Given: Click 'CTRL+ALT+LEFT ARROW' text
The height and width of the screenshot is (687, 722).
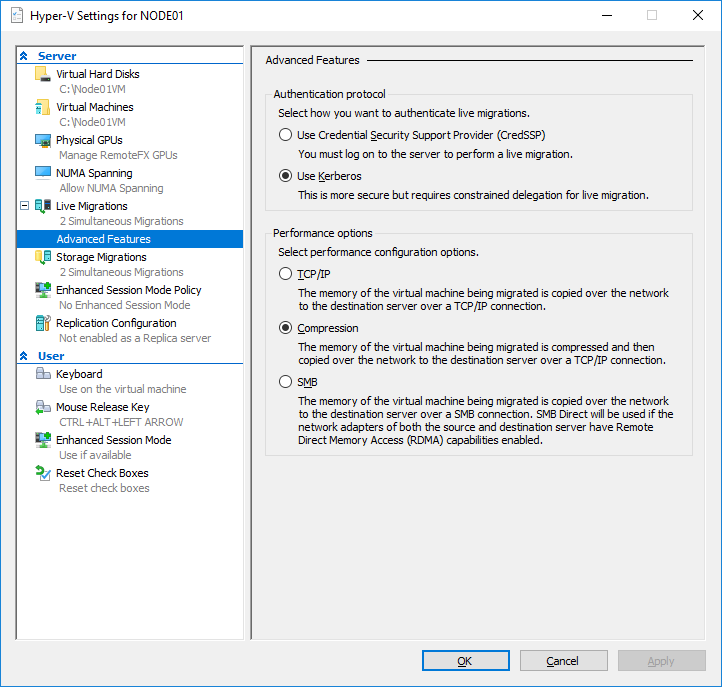Looking at the screenshot, I should [x=121, y=422].
